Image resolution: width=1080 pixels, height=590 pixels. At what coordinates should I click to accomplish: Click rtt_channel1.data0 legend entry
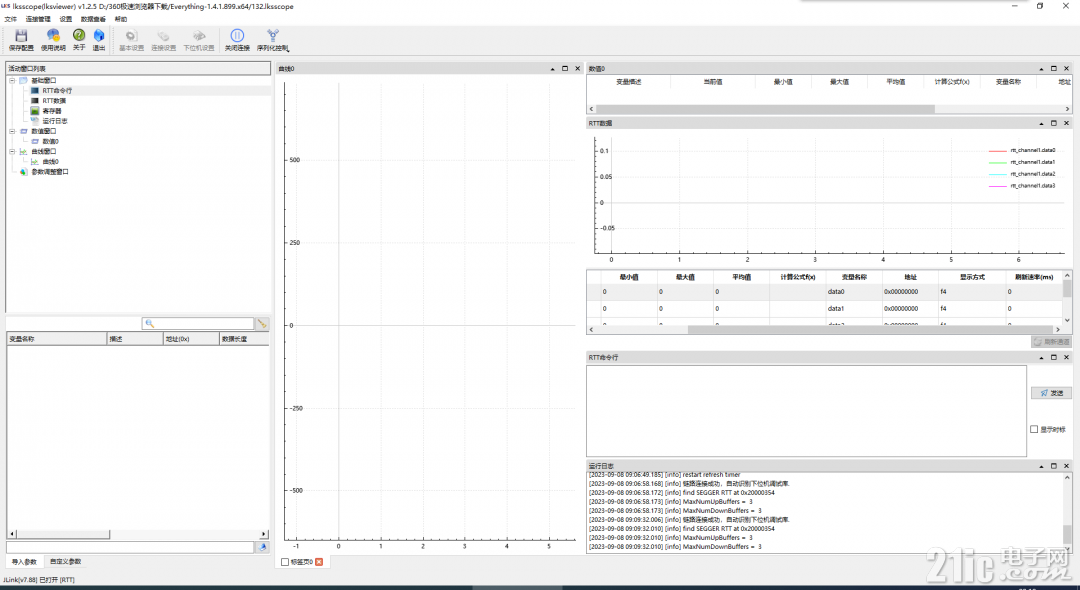coord(1021,150)
